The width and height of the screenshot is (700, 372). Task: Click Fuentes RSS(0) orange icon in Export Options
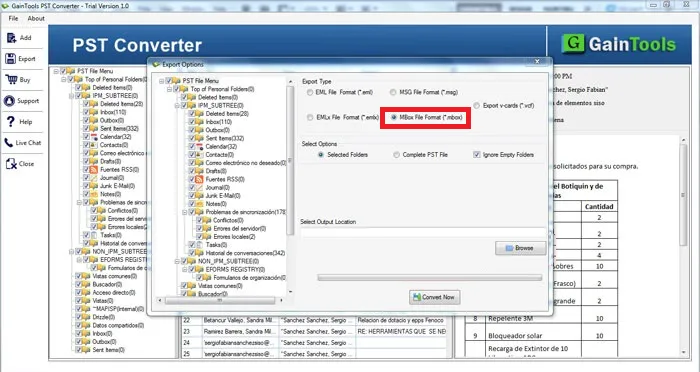(x=200, y=179)
